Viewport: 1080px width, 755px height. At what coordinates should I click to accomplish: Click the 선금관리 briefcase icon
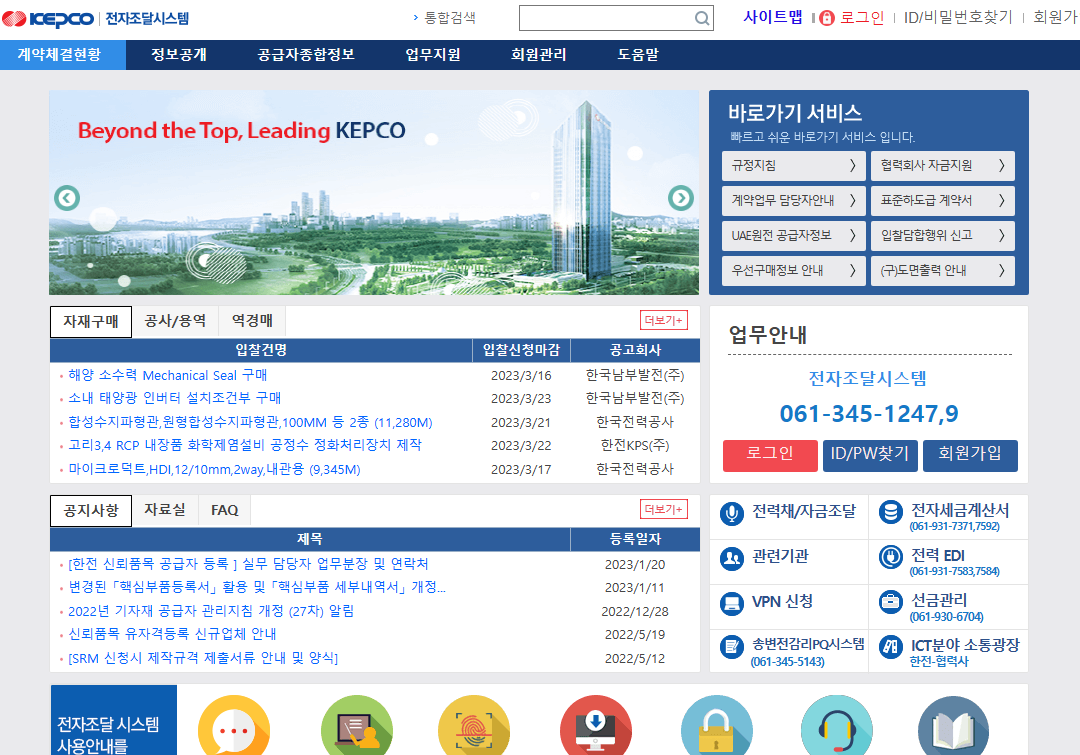pos(891,602)
